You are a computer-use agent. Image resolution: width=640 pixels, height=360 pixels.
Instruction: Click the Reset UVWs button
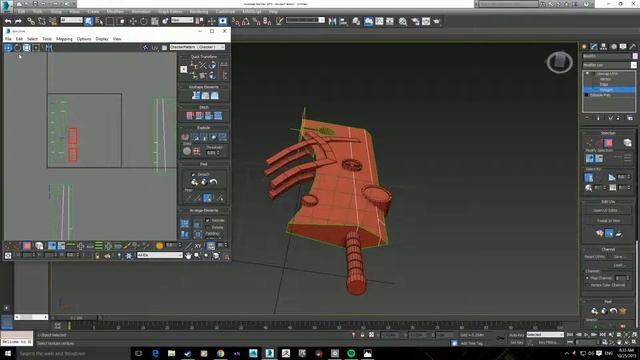click(x=594, y=257)
